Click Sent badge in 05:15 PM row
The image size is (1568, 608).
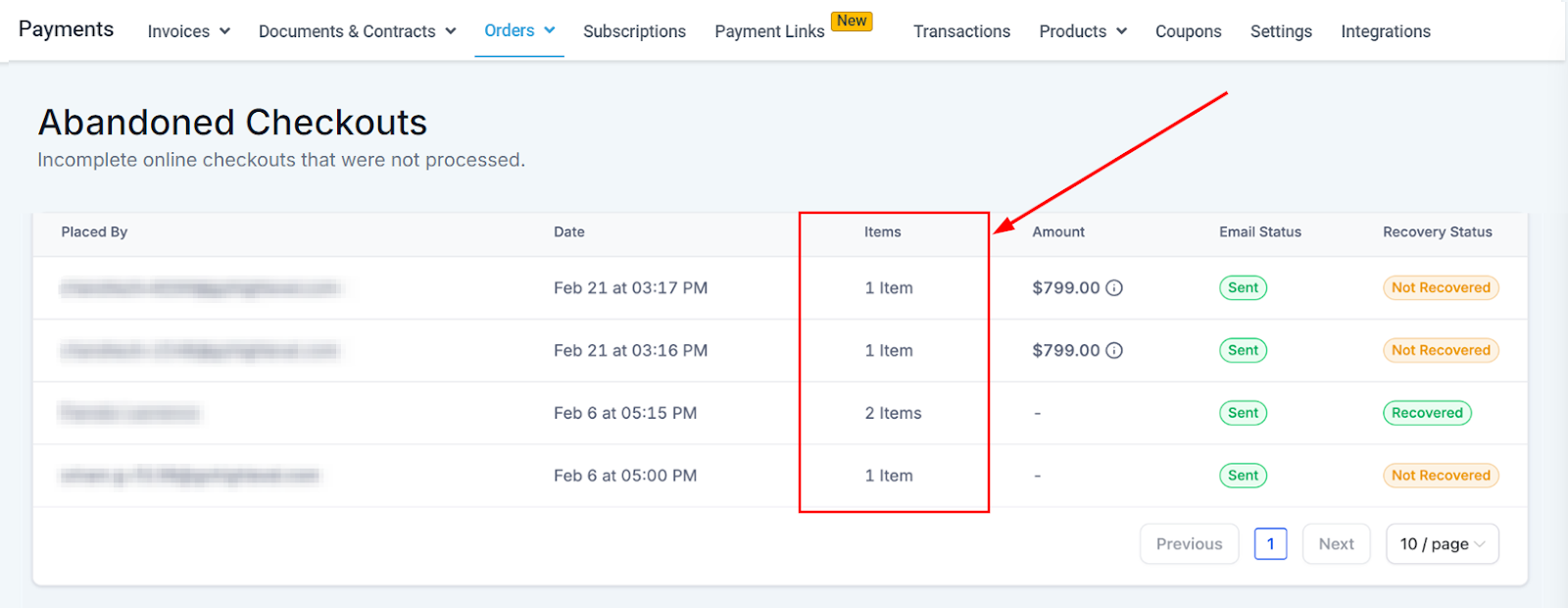(1243, 414)
